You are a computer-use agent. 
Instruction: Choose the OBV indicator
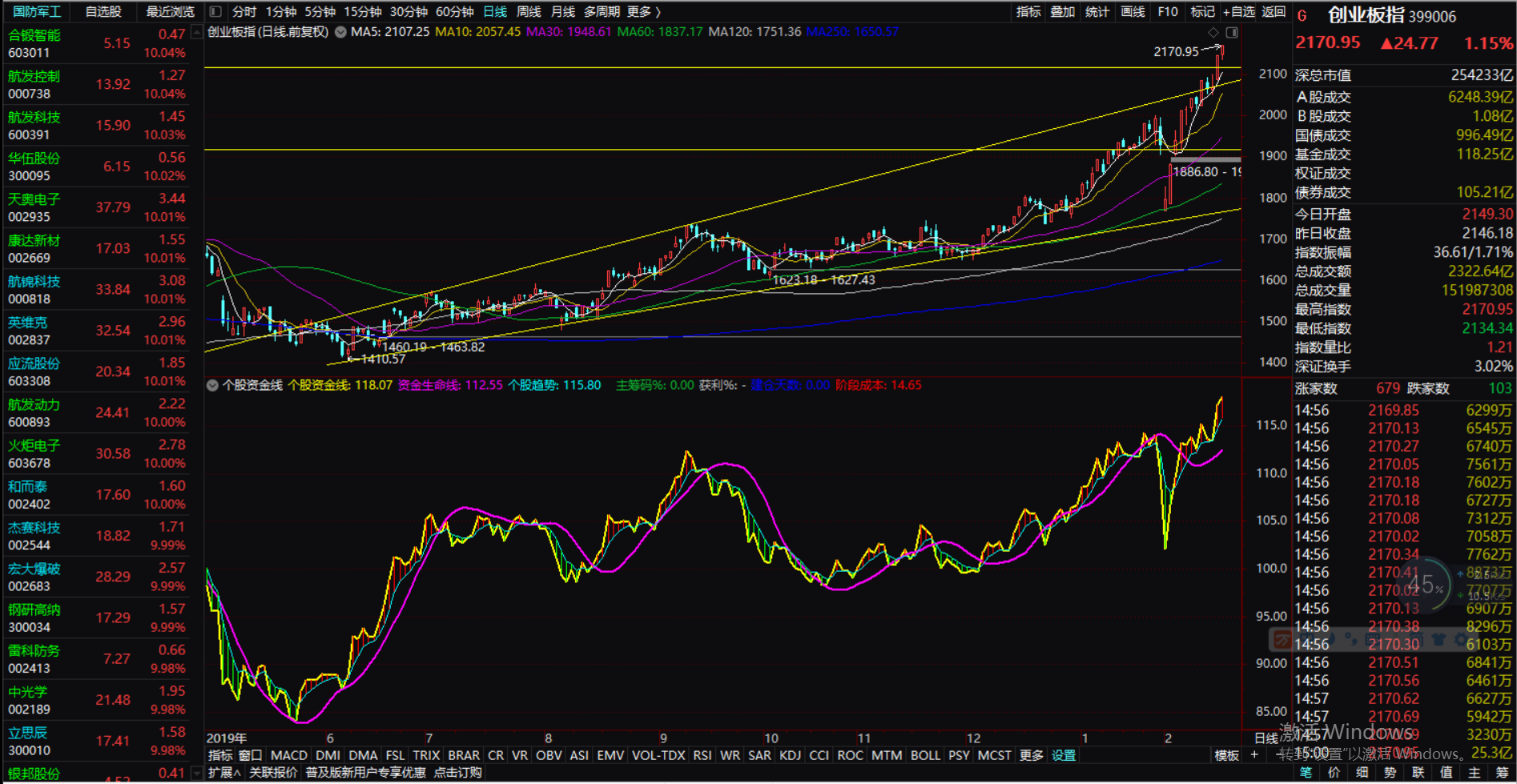pyautogui.click(x=549, y=755)
